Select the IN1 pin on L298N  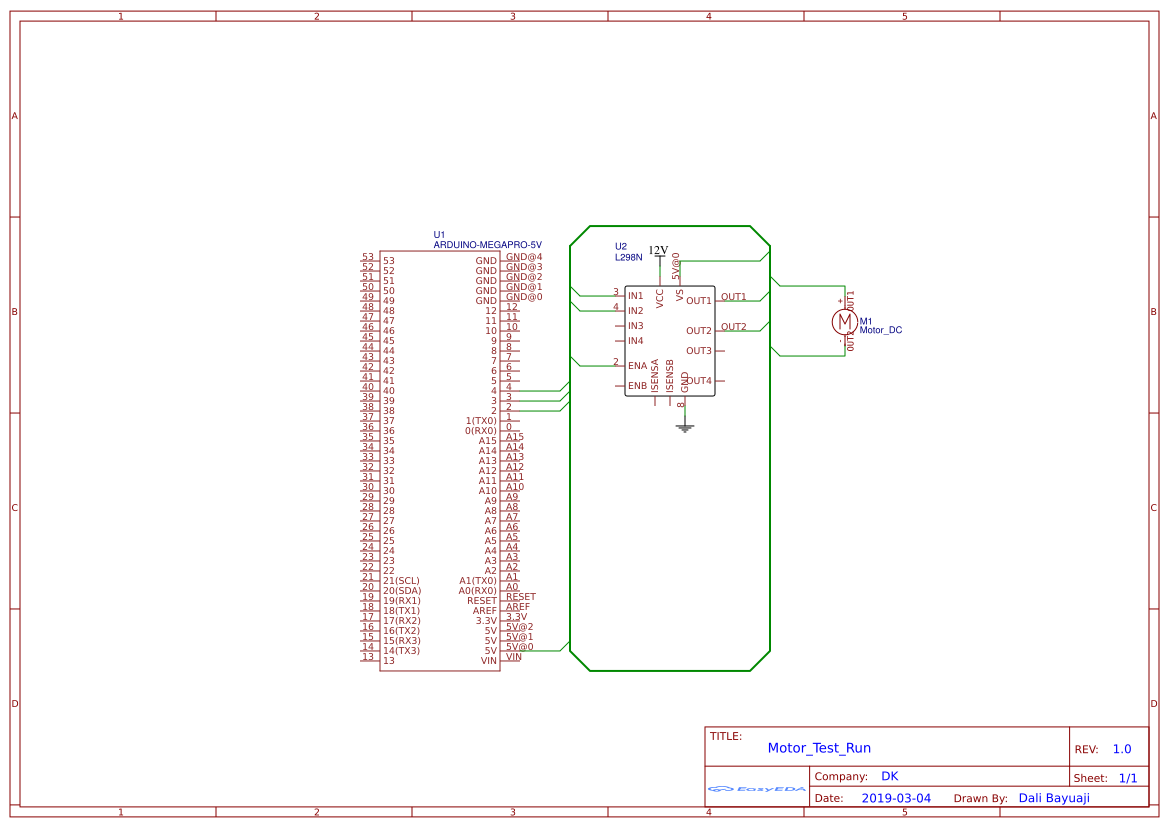pos(635,296)
